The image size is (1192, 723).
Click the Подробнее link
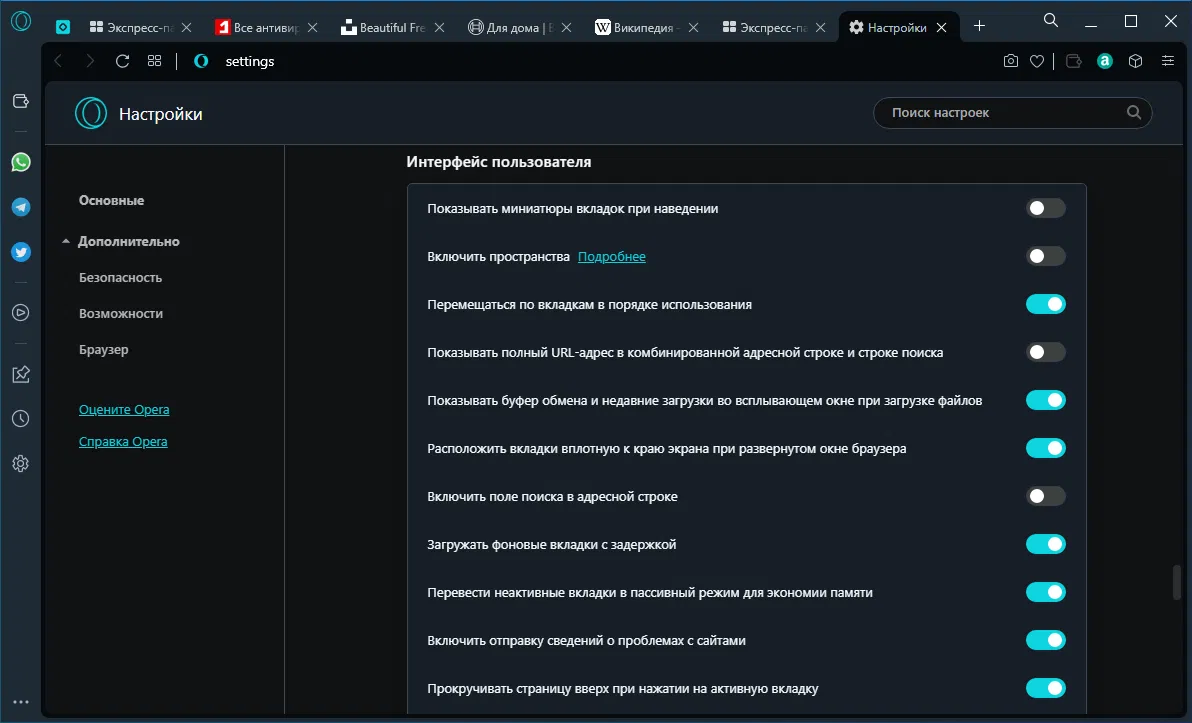click(612, 257)
